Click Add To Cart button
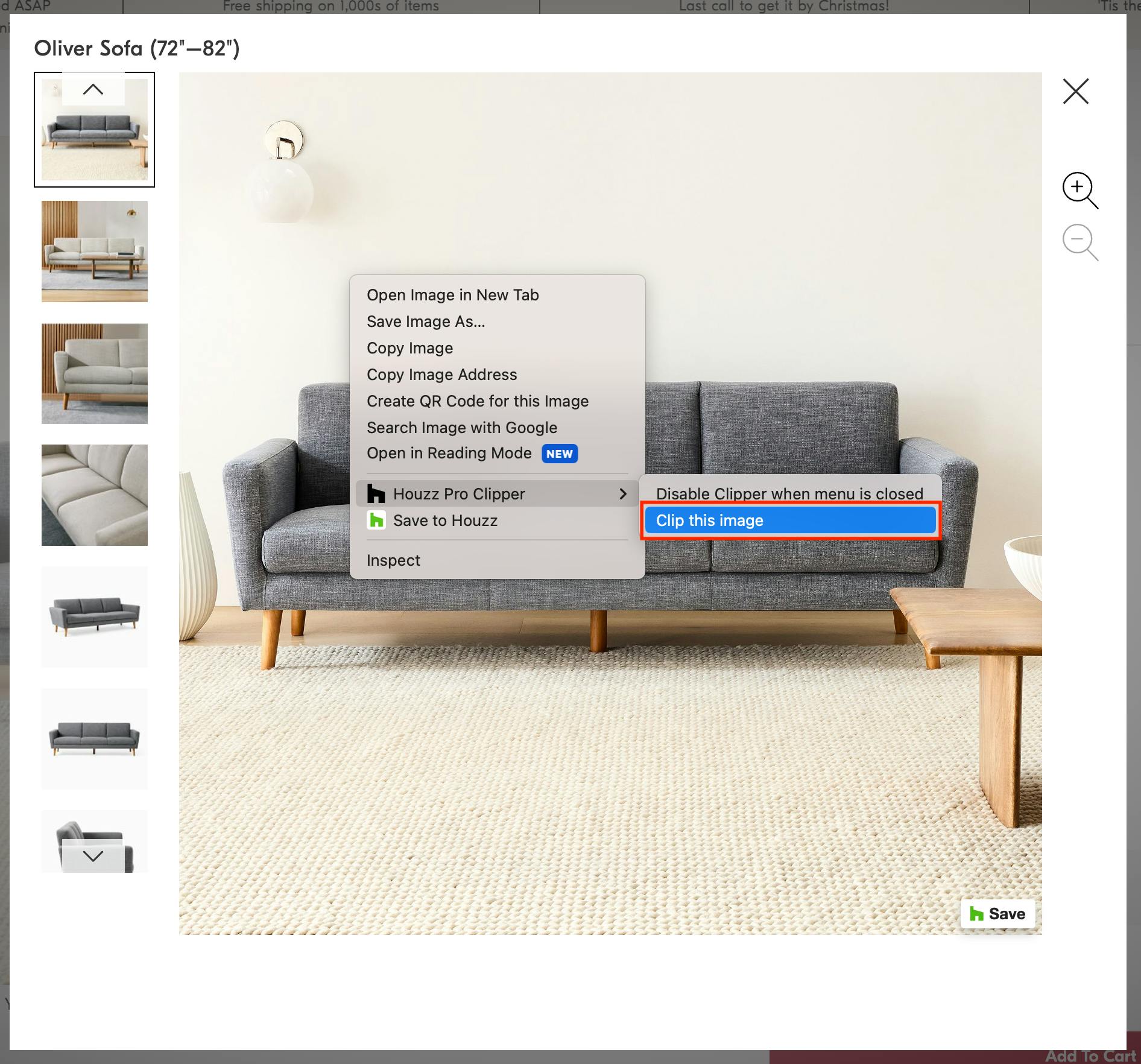This screenshot has height=1064, width=1141. 1090,1056
